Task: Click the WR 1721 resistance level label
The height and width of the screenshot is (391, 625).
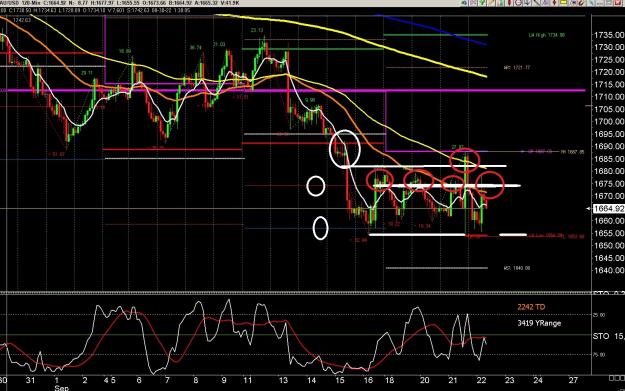Action: coord(517,68)
